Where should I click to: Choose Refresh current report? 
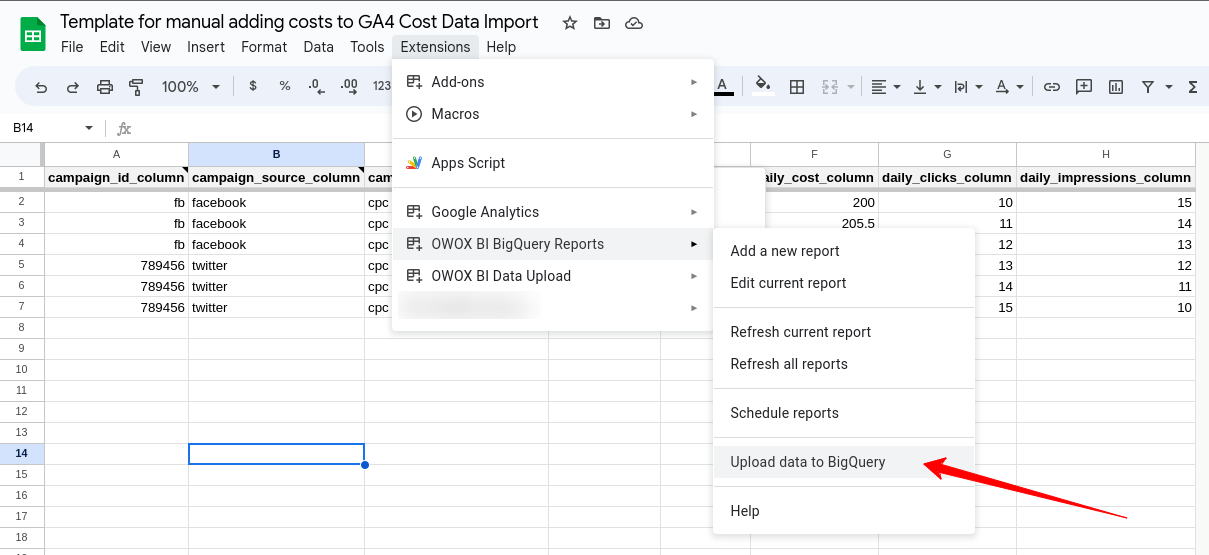(x=843, y=332)
